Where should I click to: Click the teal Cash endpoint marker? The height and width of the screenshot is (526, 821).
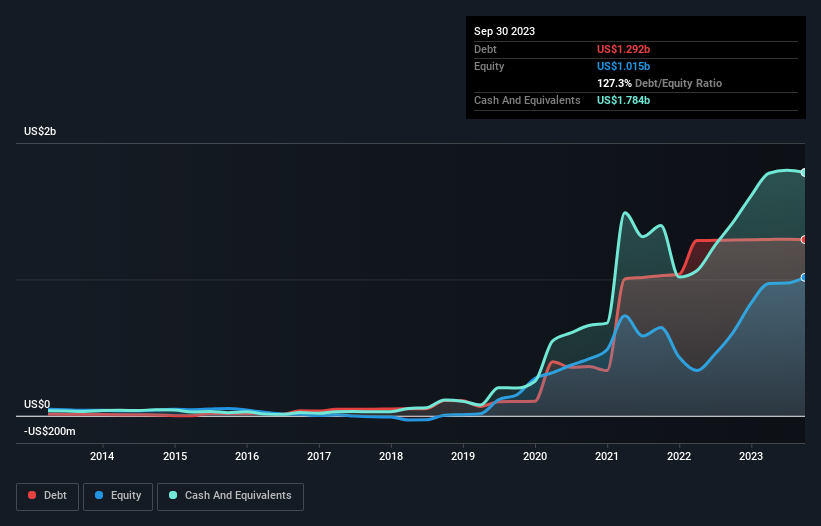click(x=804, y=172)
